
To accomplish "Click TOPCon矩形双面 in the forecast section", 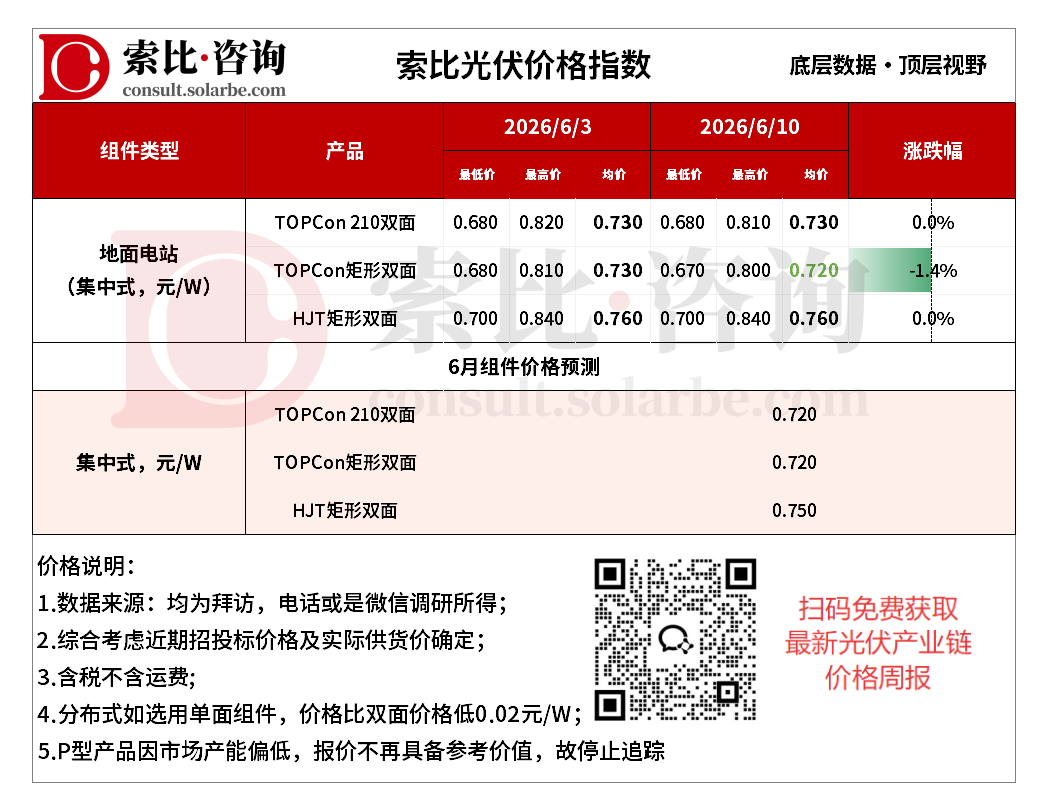I will pyautogui.click(x=345, y=463).
